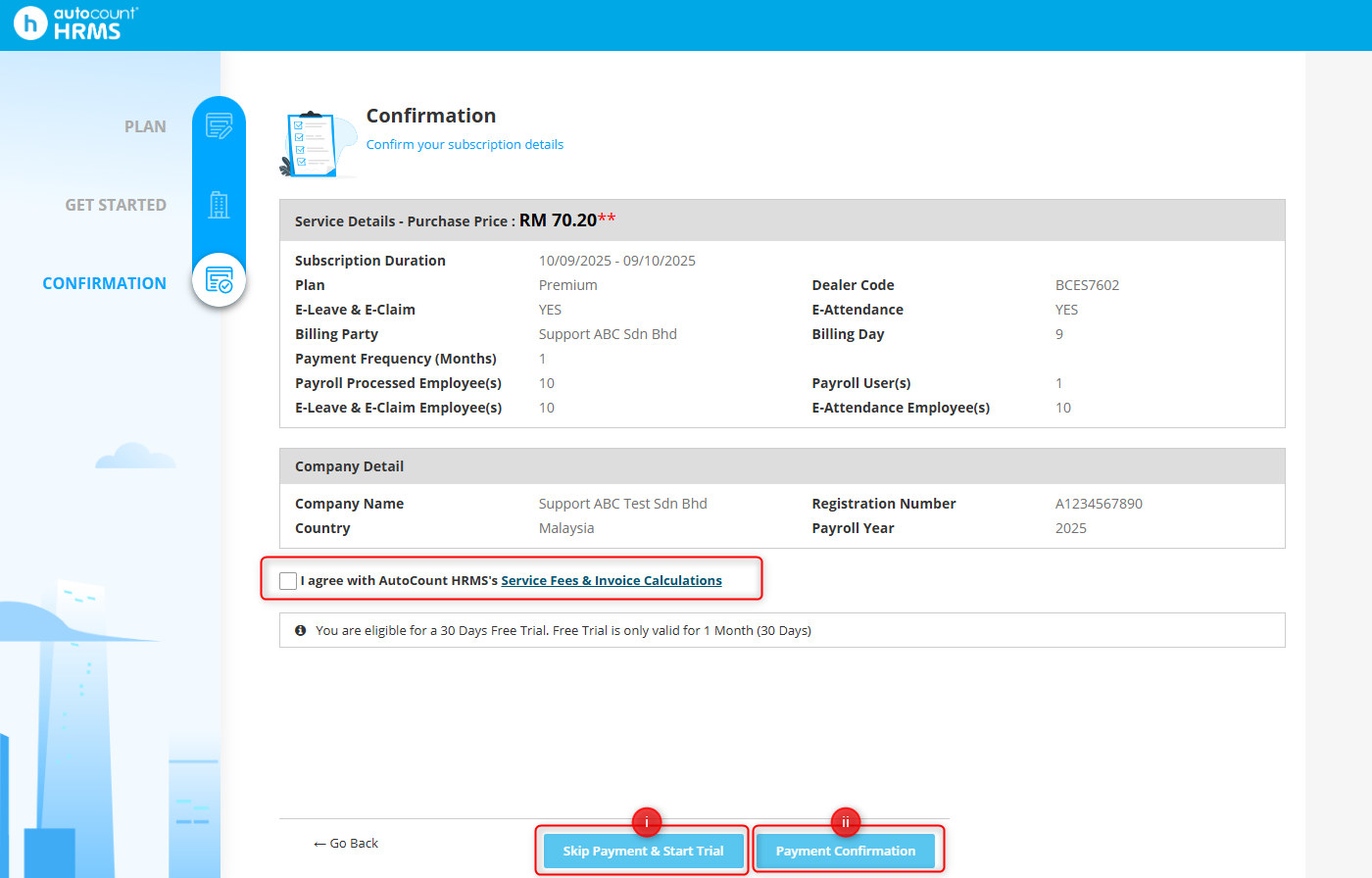Click the purchase price RM 70.20
The image size is (1372, 878).
click(558, 220)
